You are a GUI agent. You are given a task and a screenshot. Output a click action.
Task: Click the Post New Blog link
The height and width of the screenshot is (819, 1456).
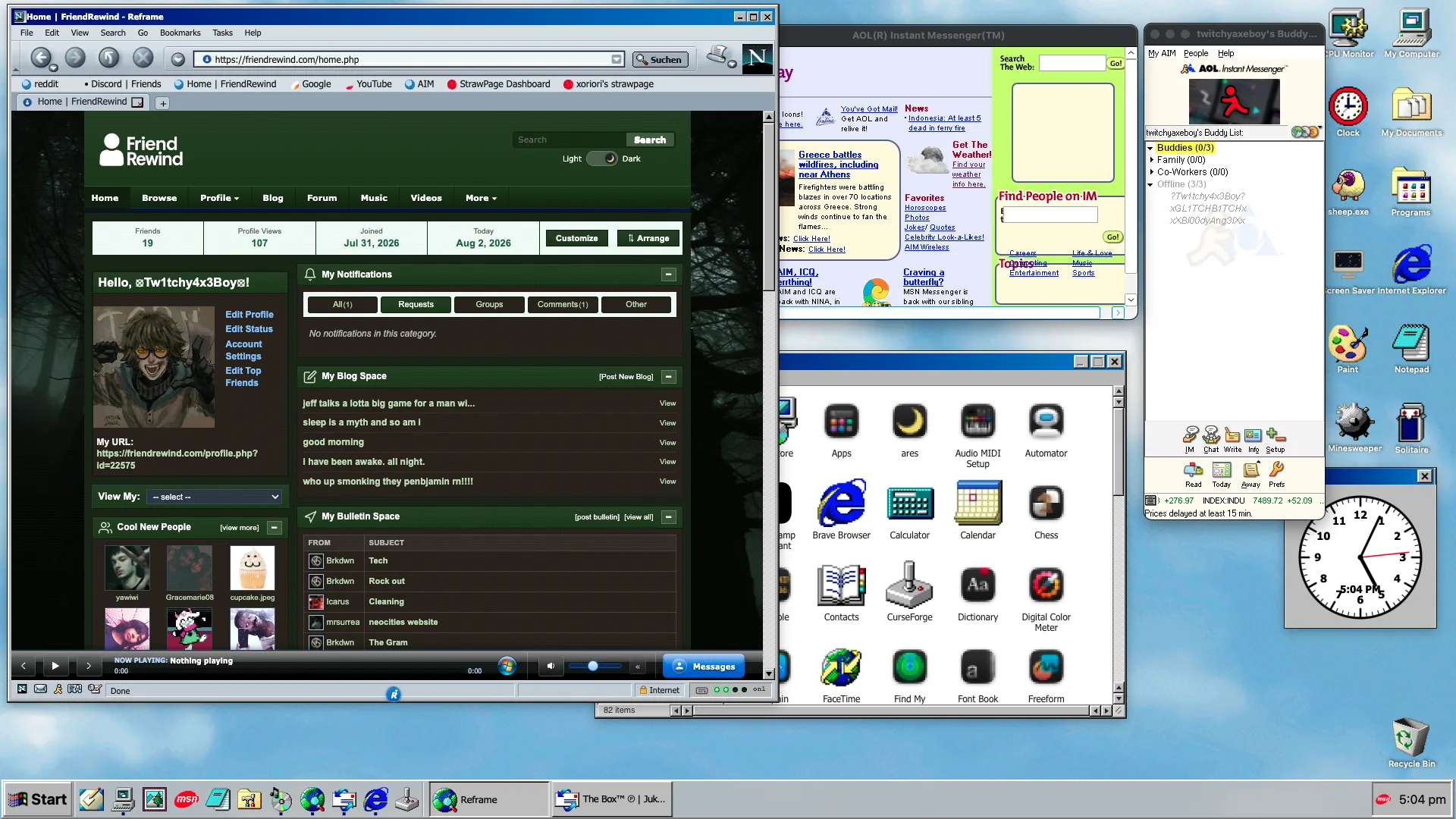(x=626, y=376)
